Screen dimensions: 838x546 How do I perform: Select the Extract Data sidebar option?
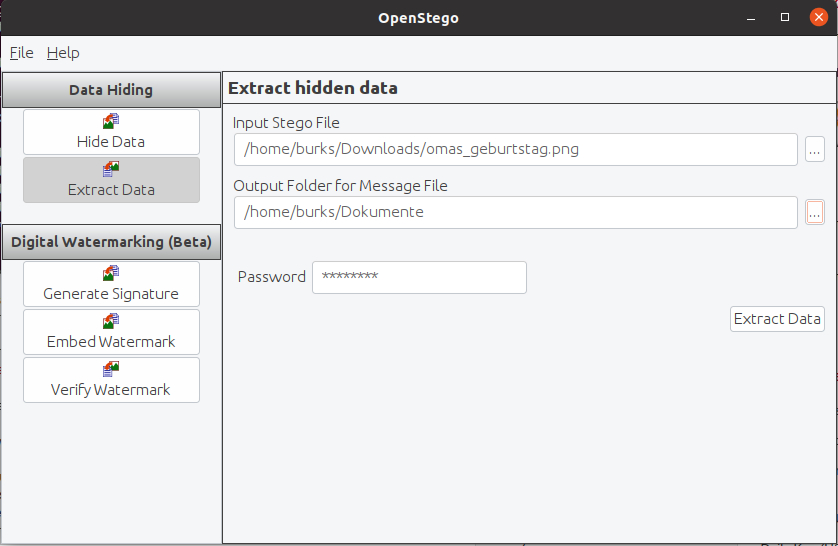point(111,180)
